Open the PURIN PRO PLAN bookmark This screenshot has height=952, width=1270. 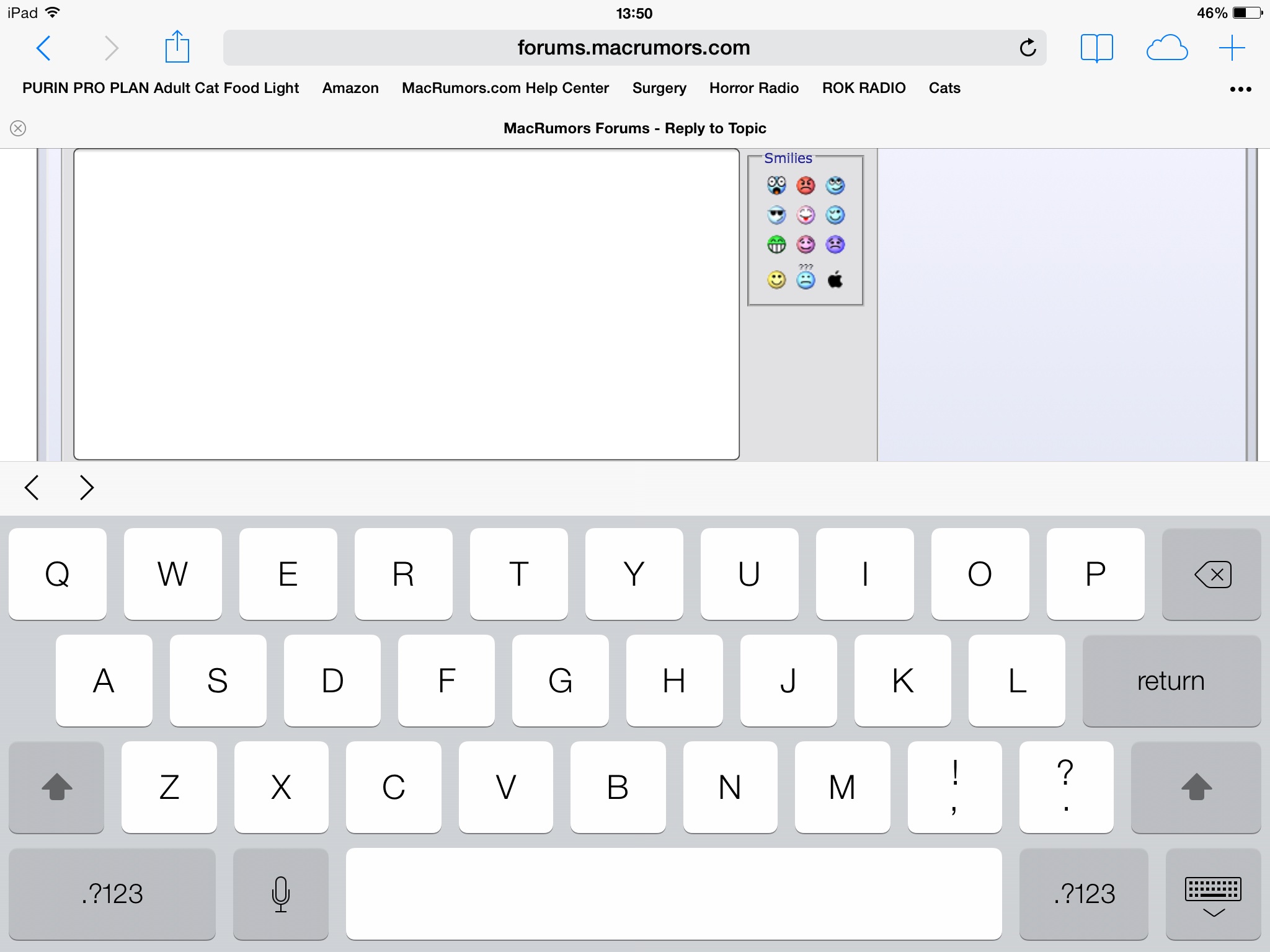(x=161, y=88)
